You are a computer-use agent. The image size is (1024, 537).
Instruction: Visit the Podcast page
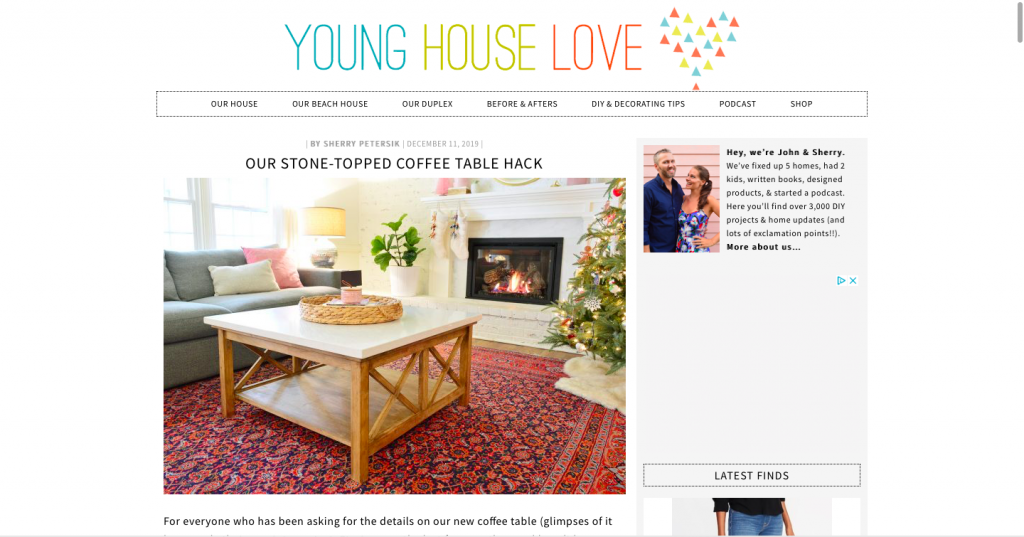coord(737,104)
